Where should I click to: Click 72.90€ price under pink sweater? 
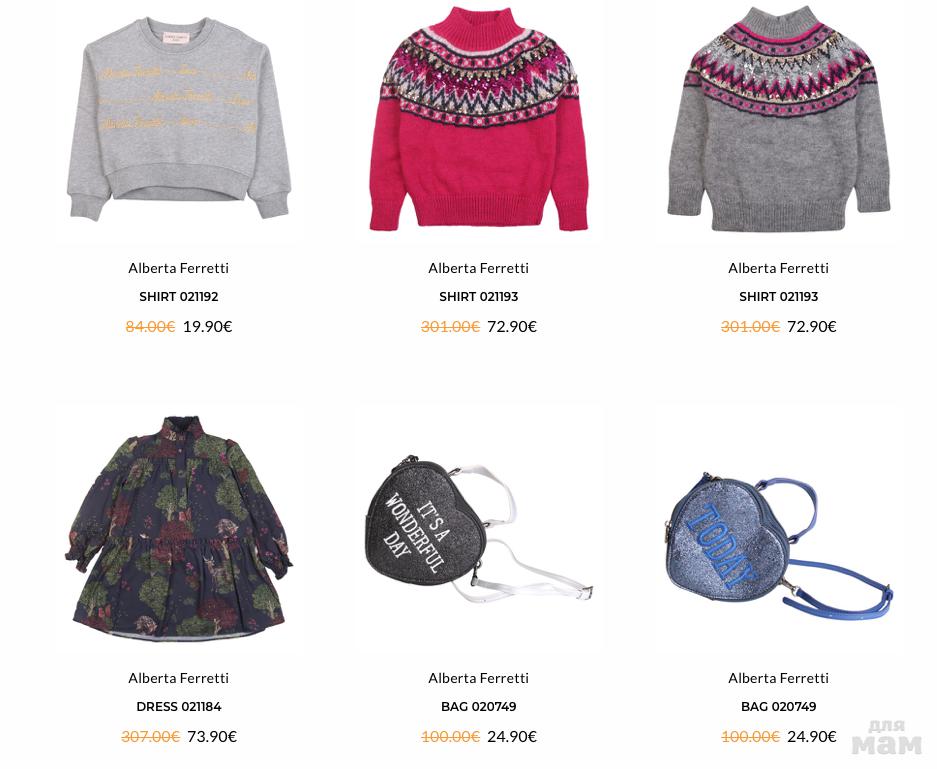click(x=512, y=326)
